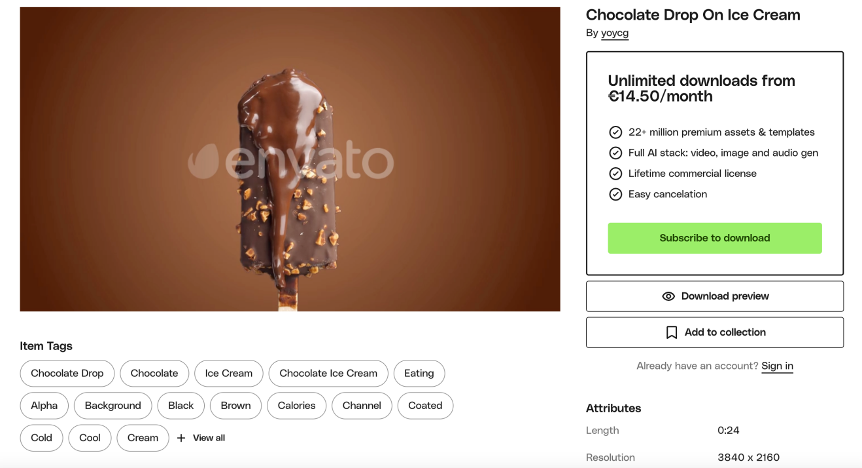Click the Envato leaf watermark logo
This screenshot has height=468, width=862.
[x=204, y=161]
